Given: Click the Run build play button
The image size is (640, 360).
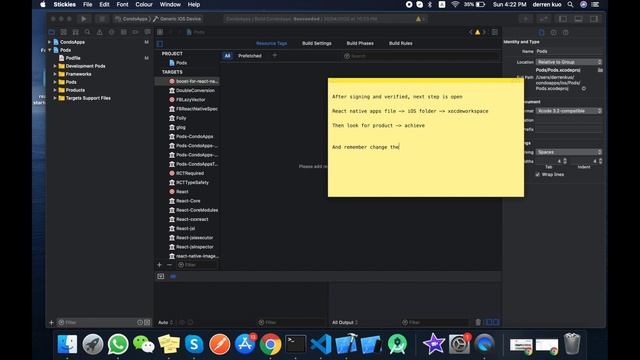Looking at the screenshot, I should tap(84, 19).
